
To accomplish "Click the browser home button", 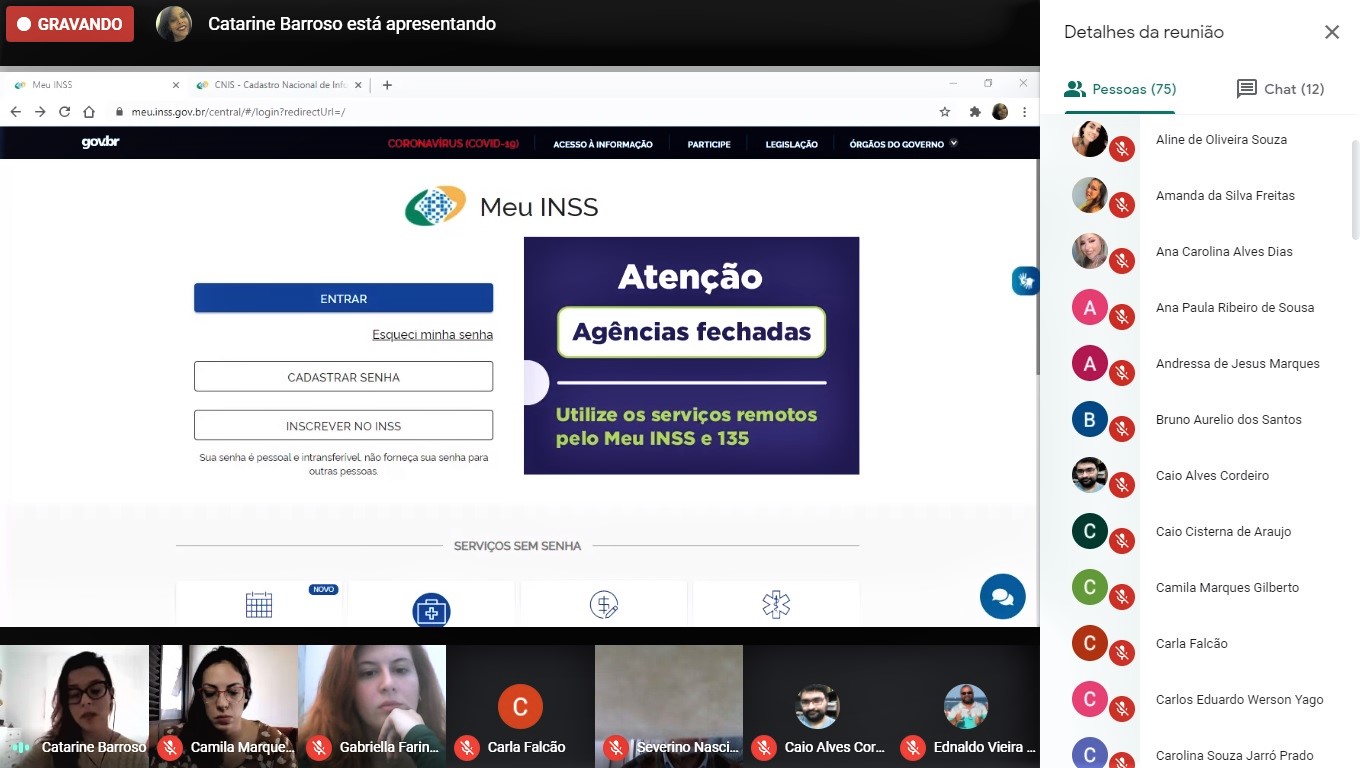I will 89,112.
